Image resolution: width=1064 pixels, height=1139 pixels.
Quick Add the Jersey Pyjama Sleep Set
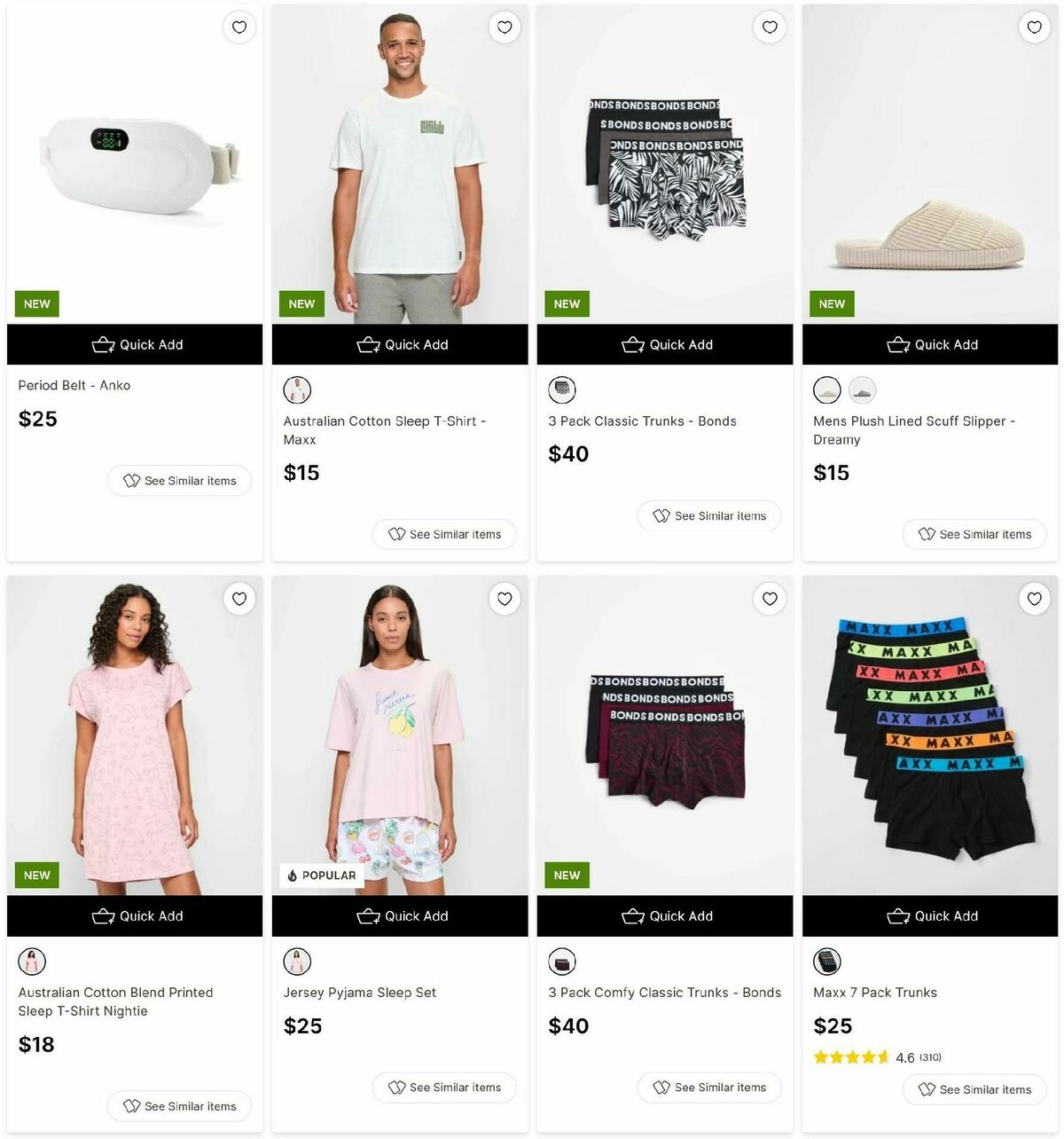pos(400,915)
